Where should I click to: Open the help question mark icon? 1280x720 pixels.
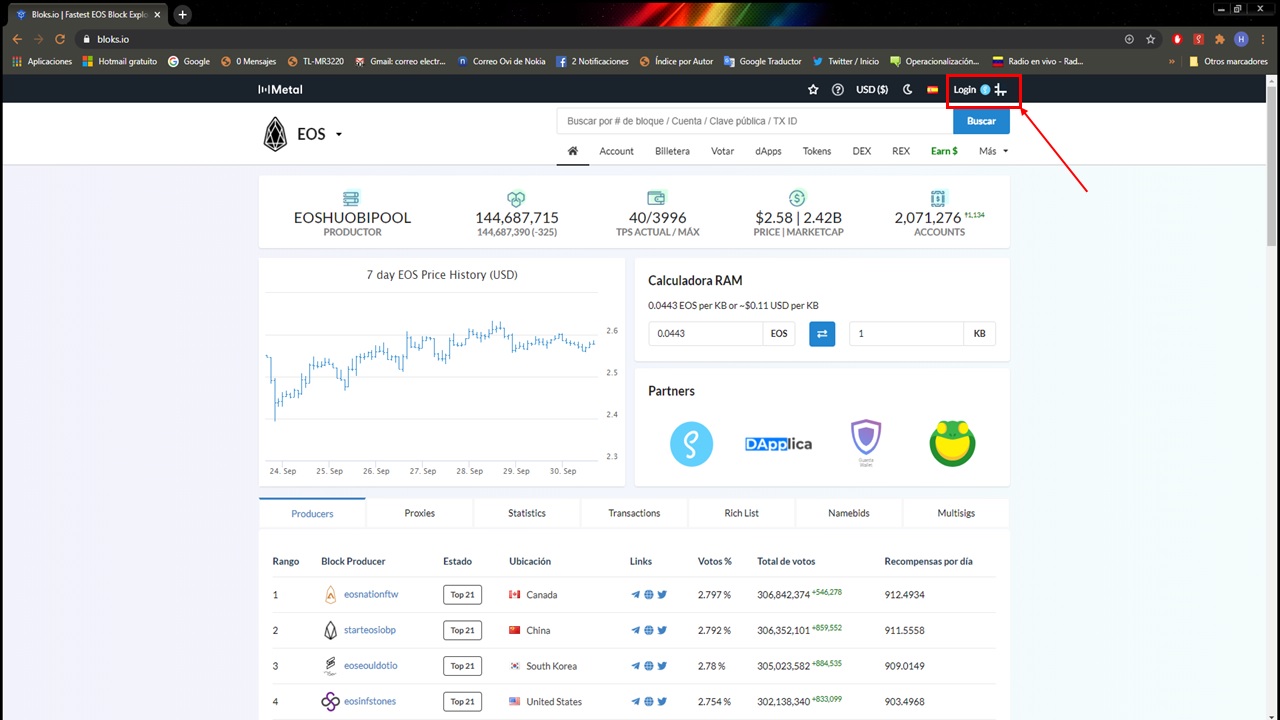pos(838,90)
